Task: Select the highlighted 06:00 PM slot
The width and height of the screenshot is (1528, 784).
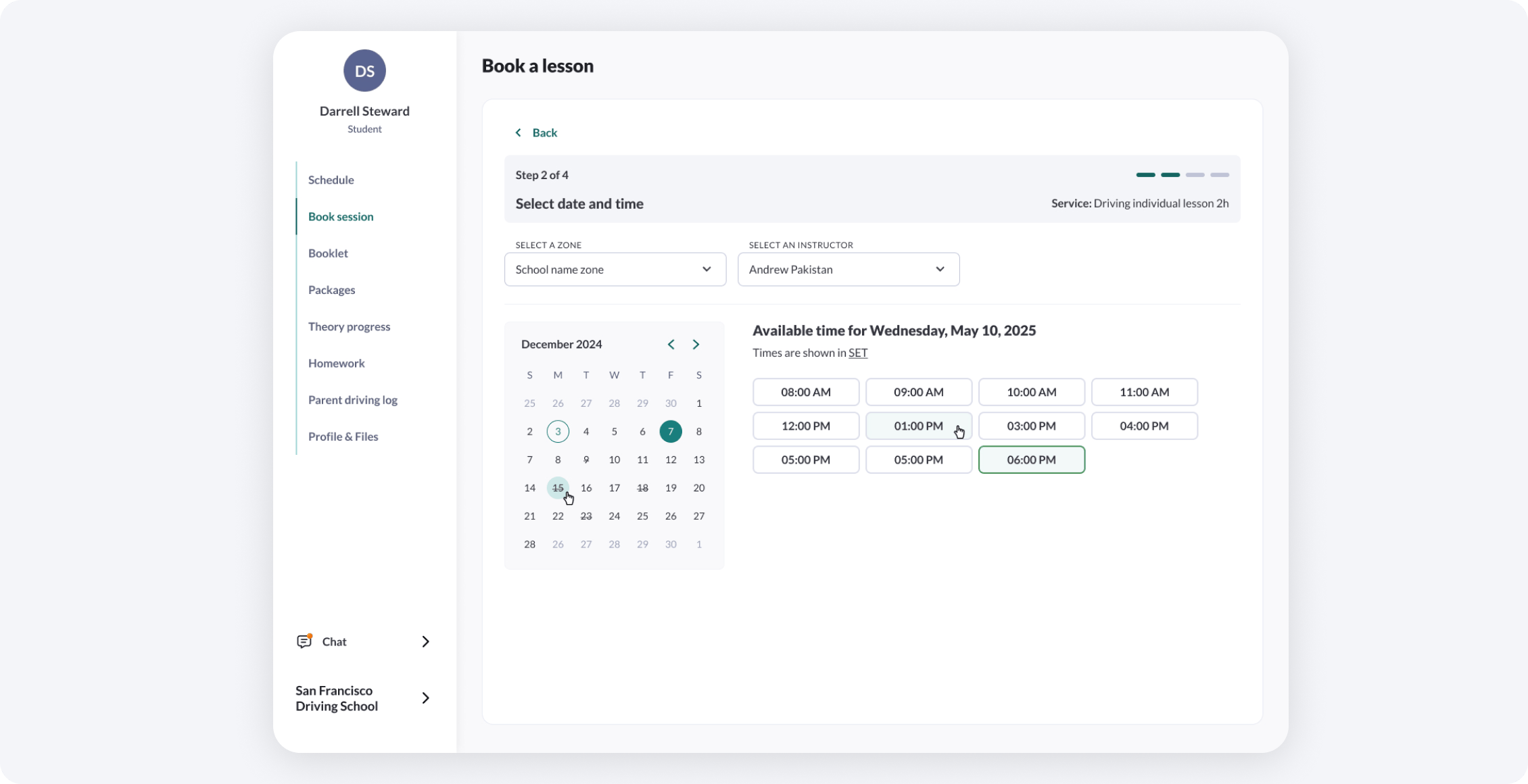Action: 1032,460
